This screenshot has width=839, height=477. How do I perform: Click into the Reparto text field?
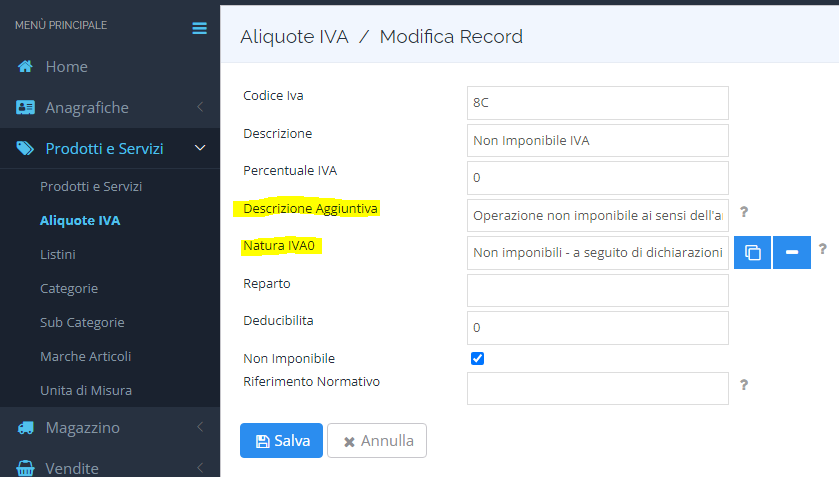[597, 291]
